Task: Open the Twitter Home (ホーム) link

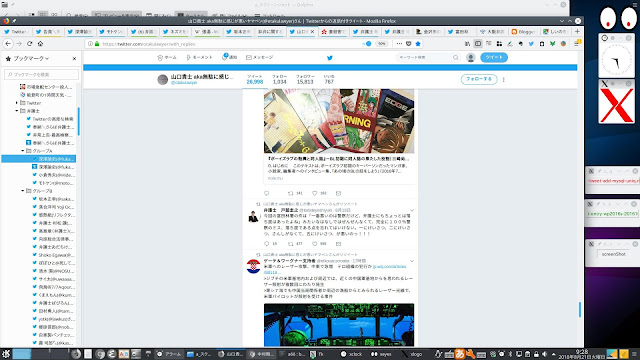Action: point(167,58)
